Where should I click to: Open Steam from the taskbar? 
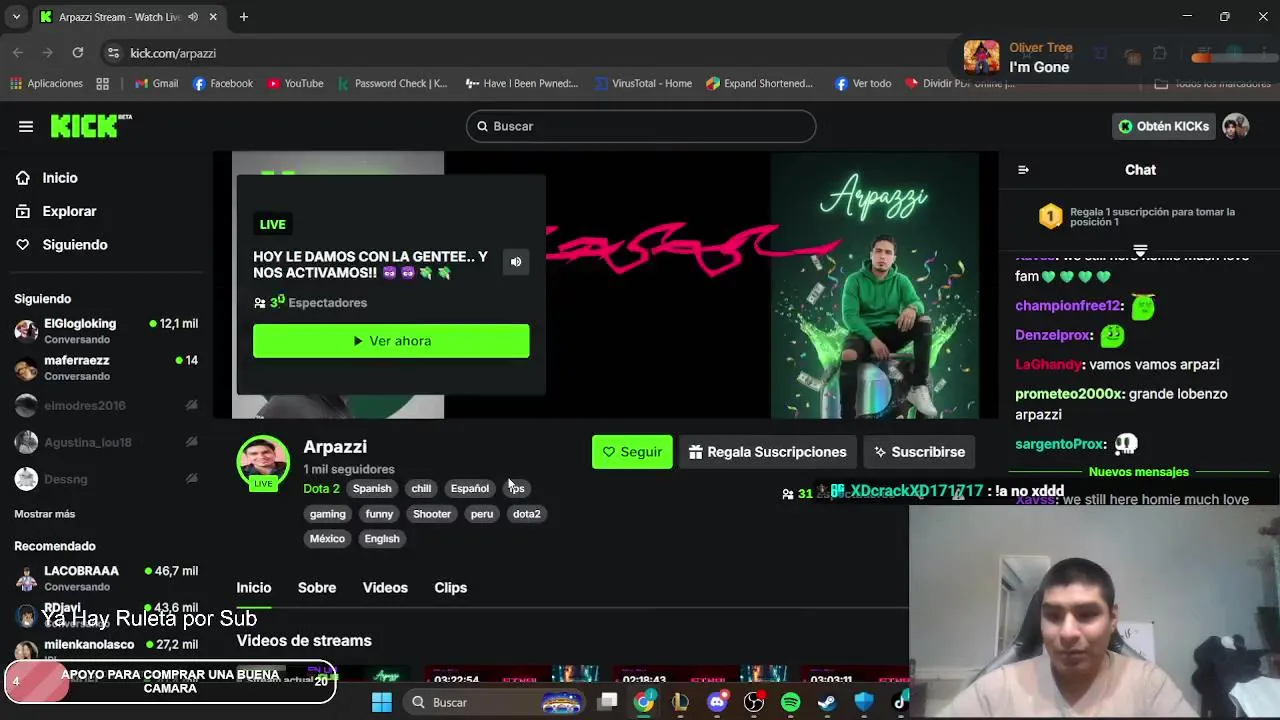[827, 703]
